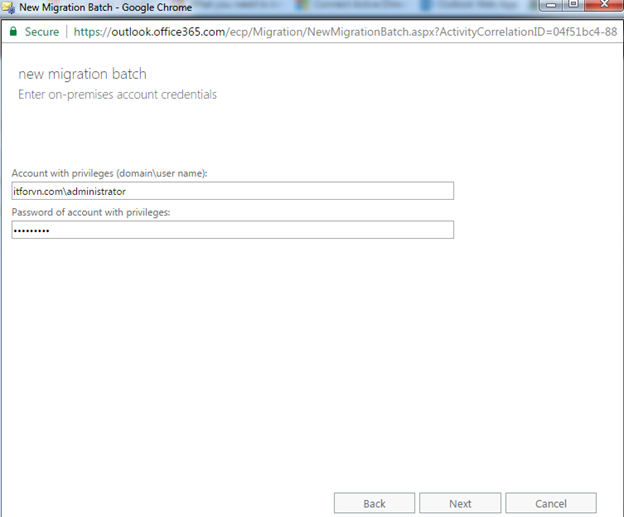This screenshot has height=517, width=624.
Task: Maximize the New Migration Batch window
Action: tap(571, 6)
